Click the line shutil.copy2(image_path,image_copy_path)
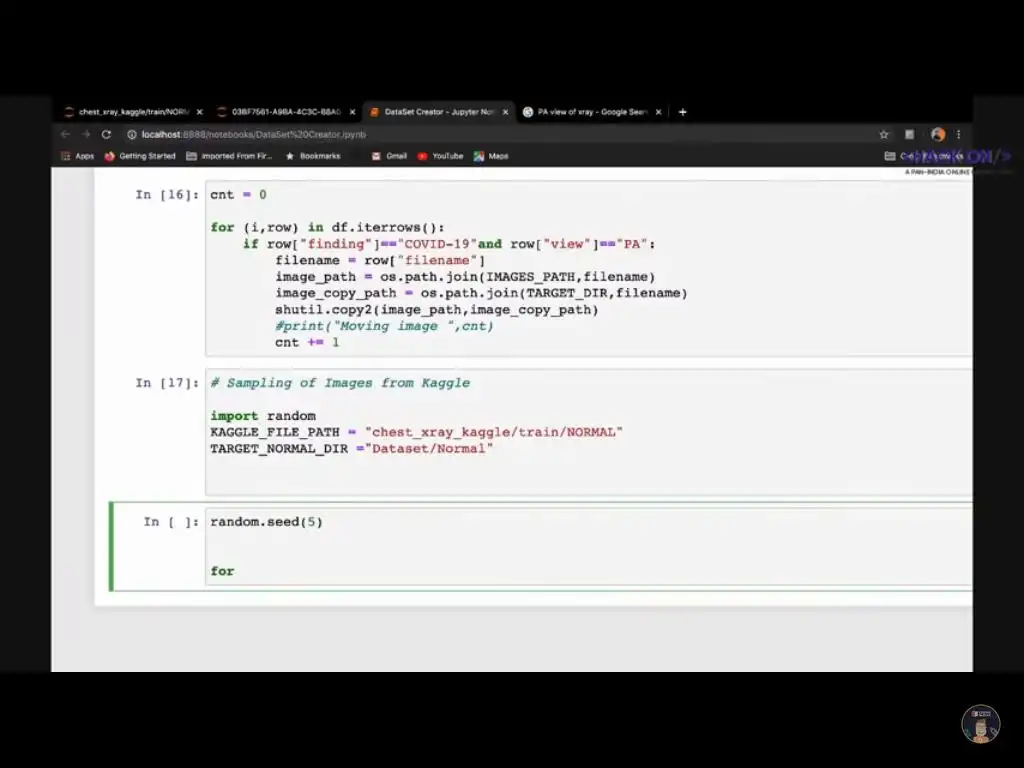The width and height of the screenshot is (1024, 768). point(436,310)
